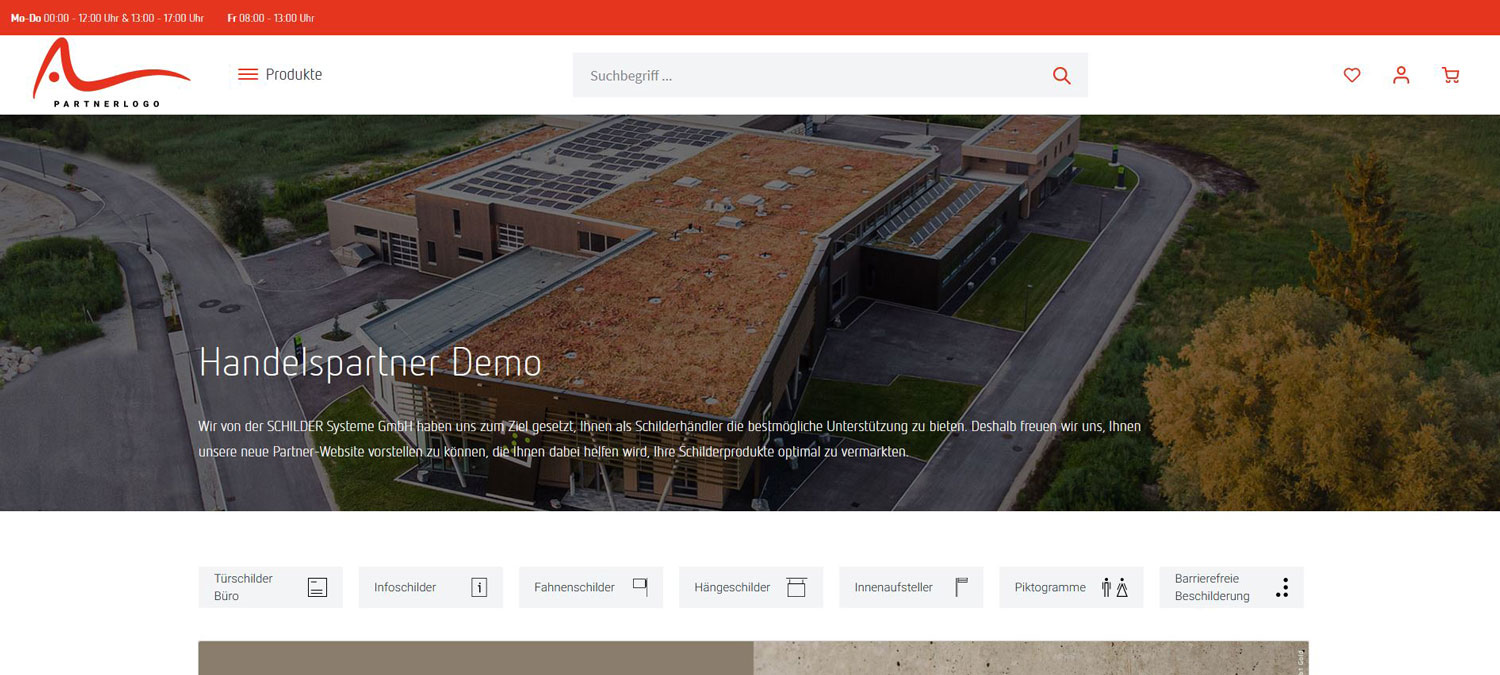This screenshot has height=675, width=1500.
Task: Click the Hängeschilder hanging sign icon
Action: pos(796,587)
